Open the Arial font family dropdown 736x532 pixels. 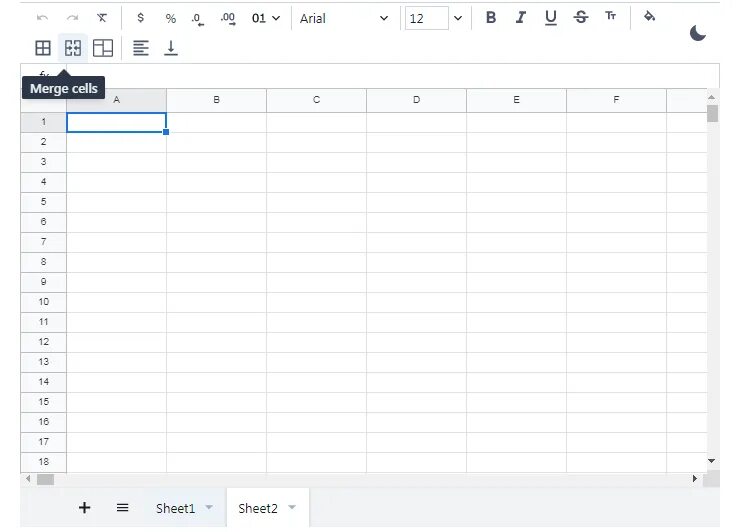point(344,18)
